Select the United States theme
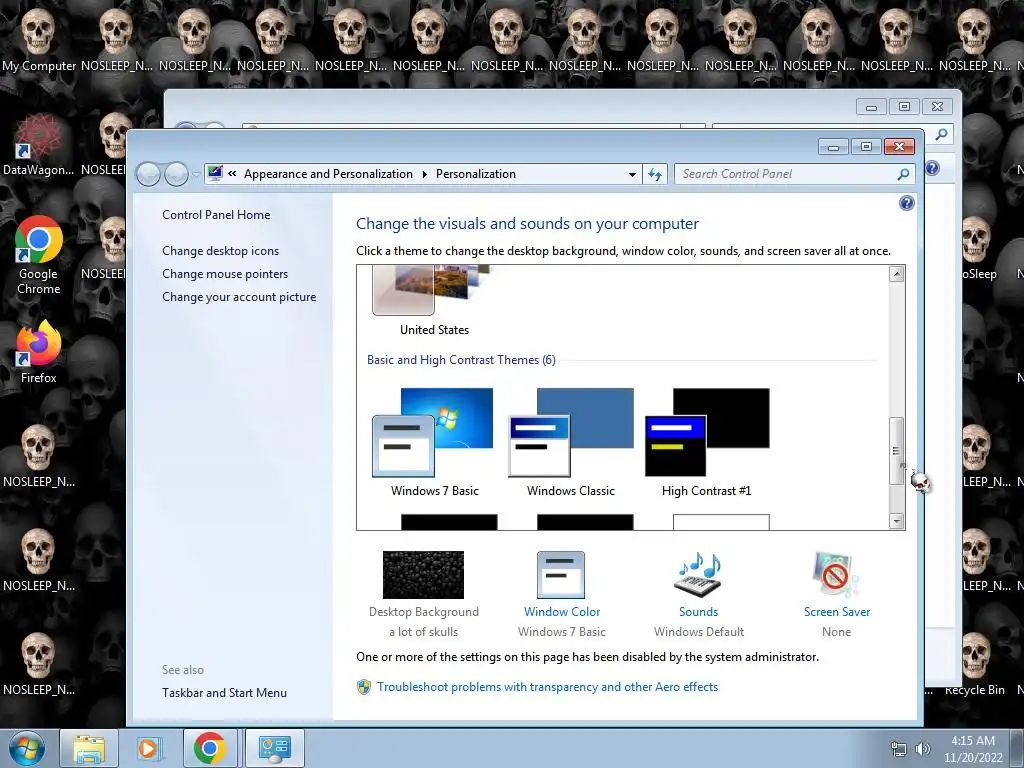 (434, 300)
